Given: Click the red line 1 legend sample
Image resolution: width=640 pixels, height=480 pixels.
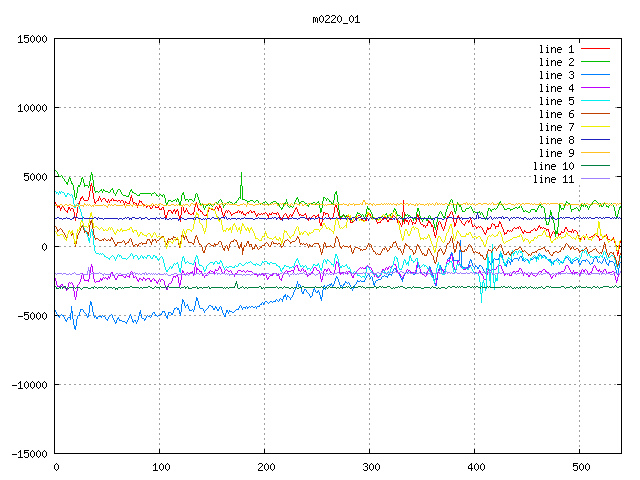Looking at the screenshot, I should 595,49.
